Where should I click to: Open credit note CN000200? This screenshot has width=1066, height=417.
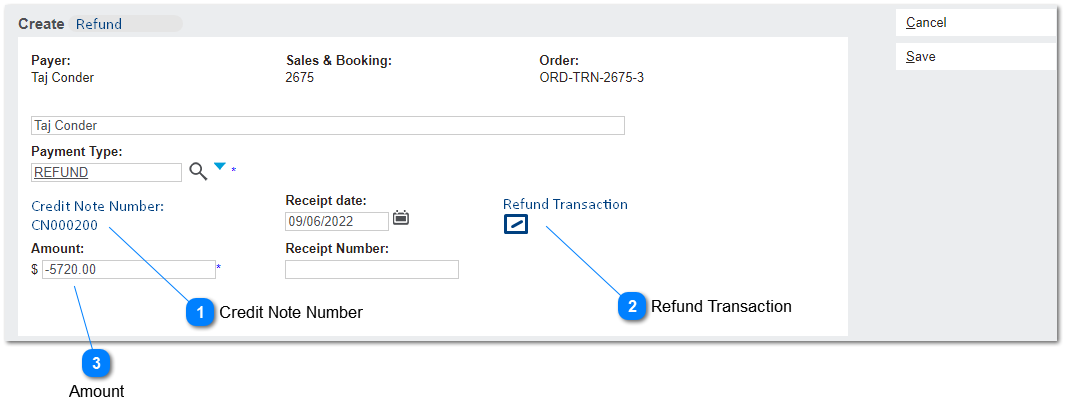click(x=64, y=225)
